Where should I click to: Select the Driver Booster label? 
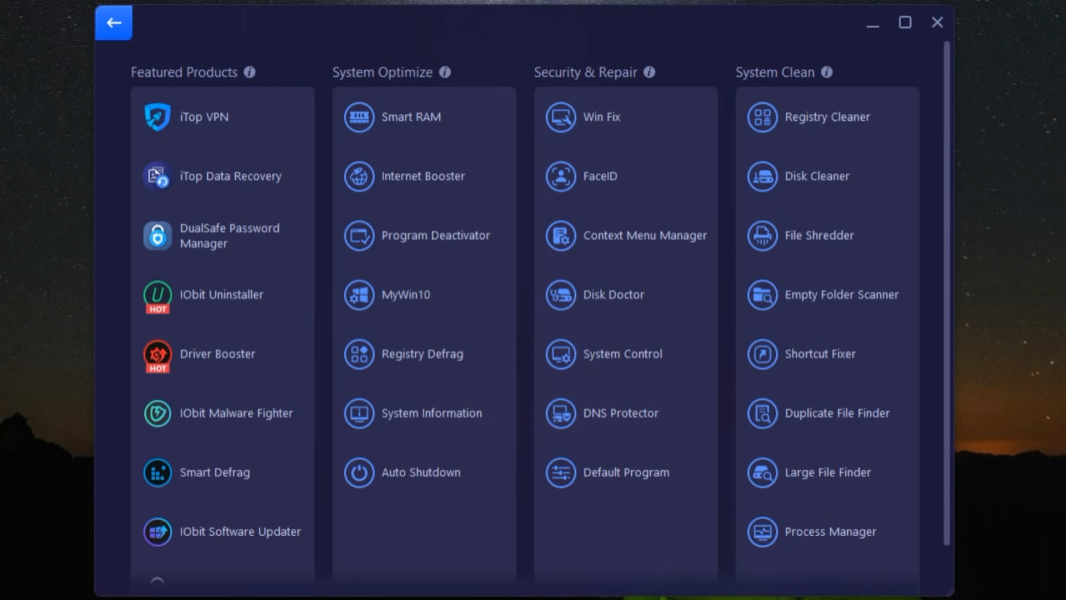218,354
